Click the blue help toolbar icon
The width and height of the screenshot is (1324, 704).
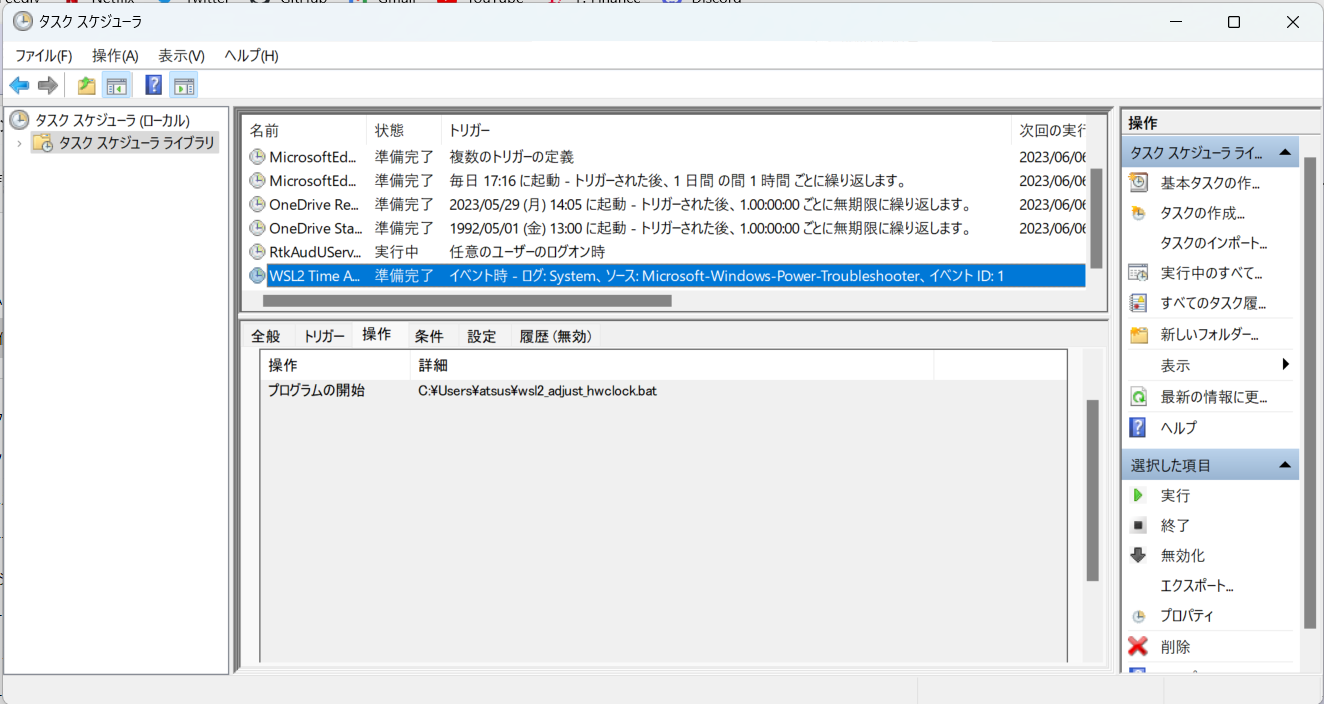click(153, 86)
